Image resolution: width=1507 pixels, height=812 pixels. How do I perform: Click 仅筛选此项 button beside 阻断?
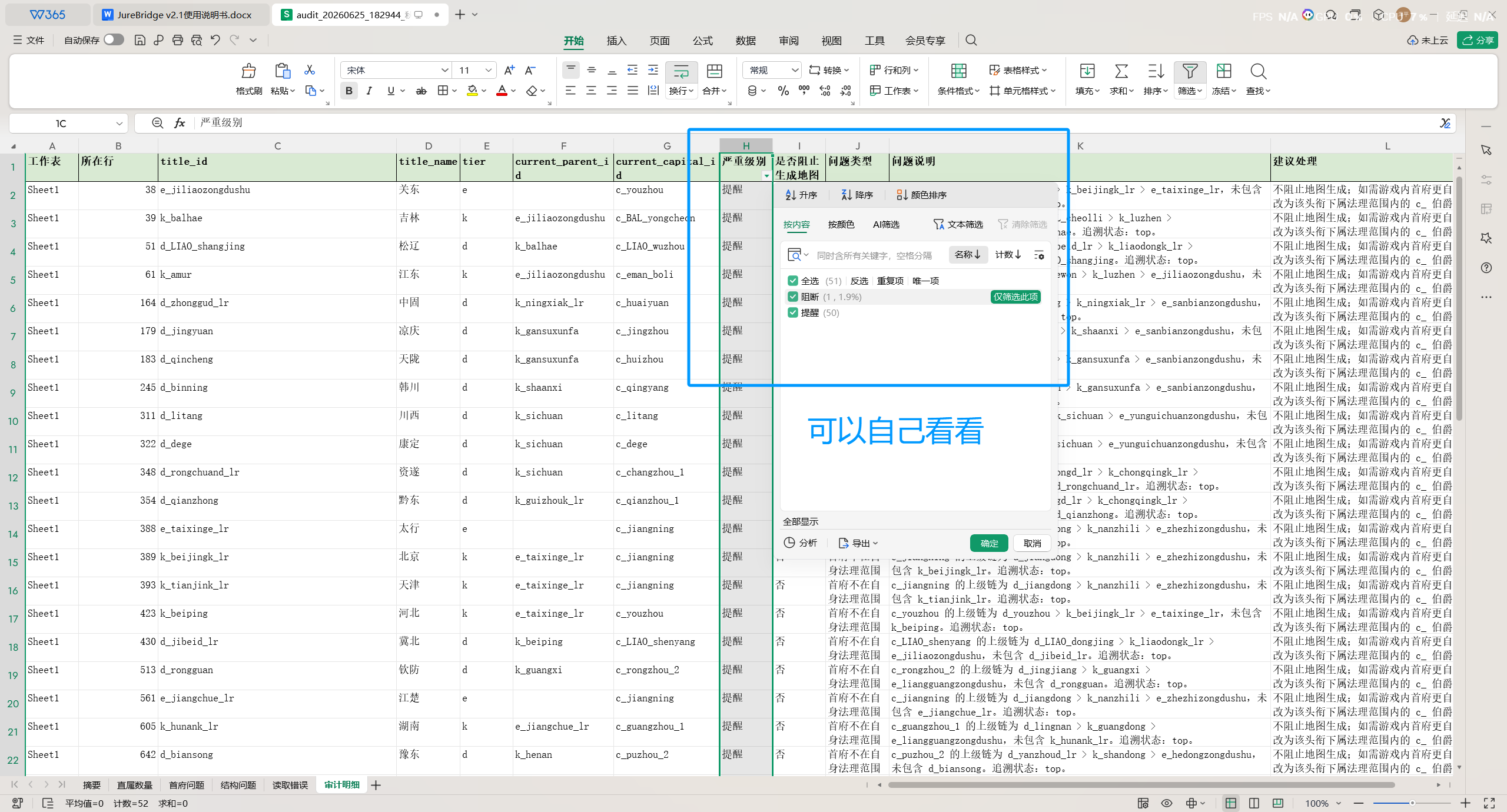[1015, 297]
